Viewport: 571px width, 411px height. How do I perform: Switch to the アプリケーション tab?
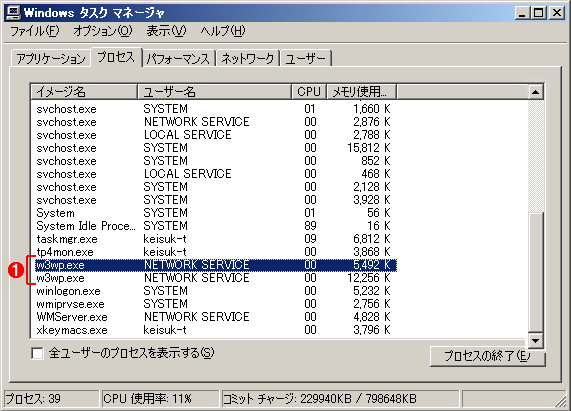(51, 59)
